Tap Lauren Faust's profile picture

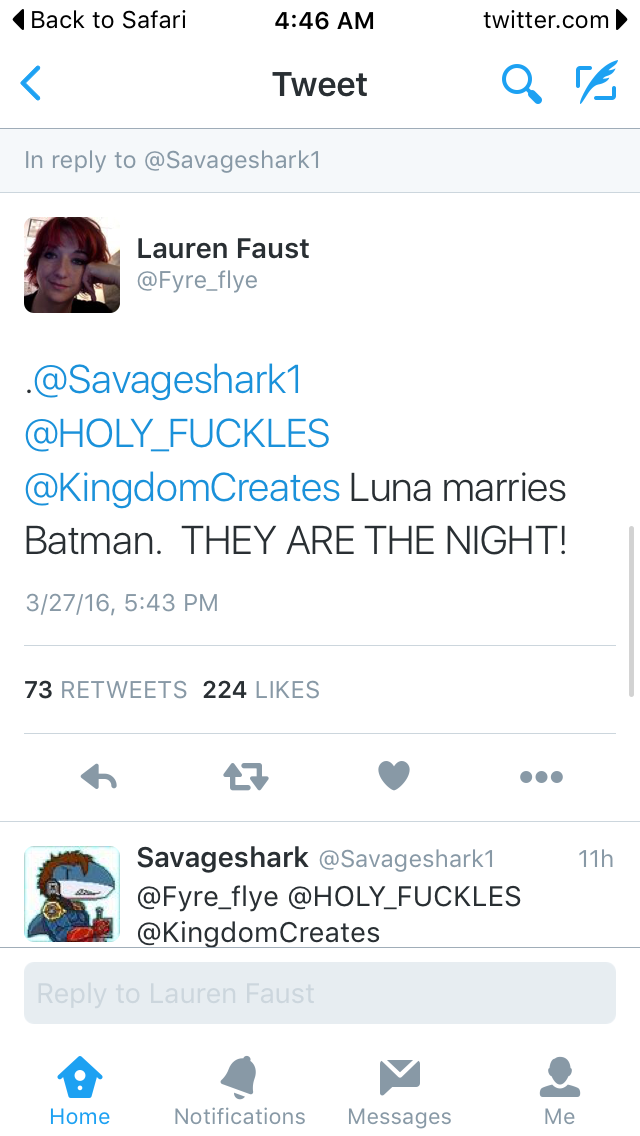(x=72, y=265)
